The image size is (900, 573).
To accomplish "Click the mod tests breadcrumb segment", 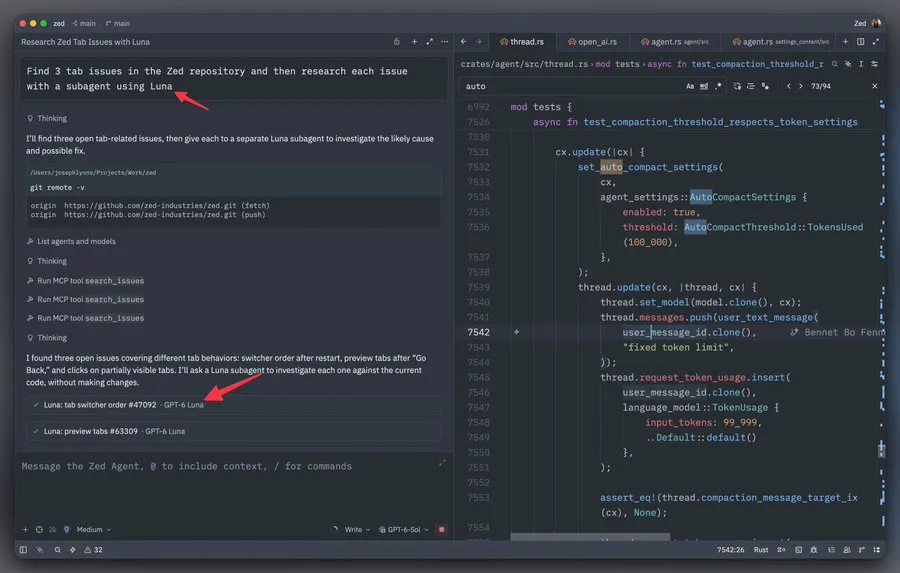I will [617, 64].
